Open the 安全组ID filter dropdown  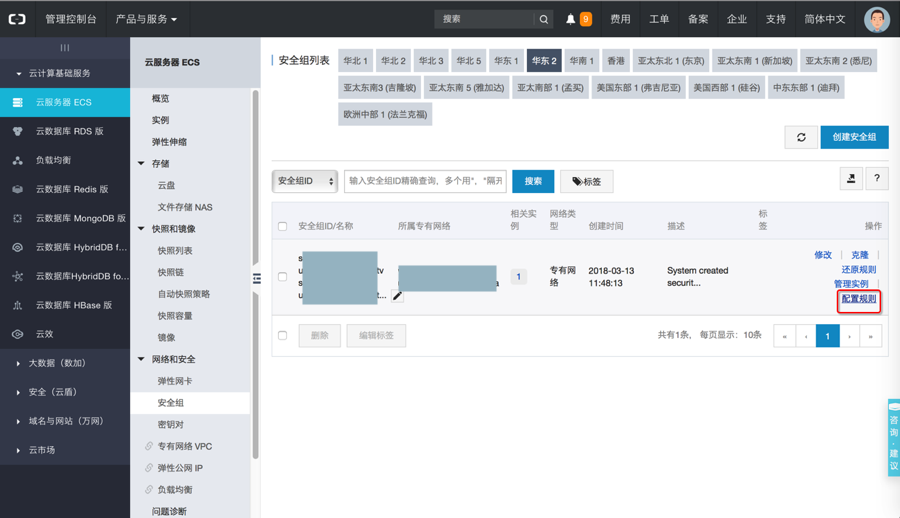pyautogui.click(x=305, y=181)
